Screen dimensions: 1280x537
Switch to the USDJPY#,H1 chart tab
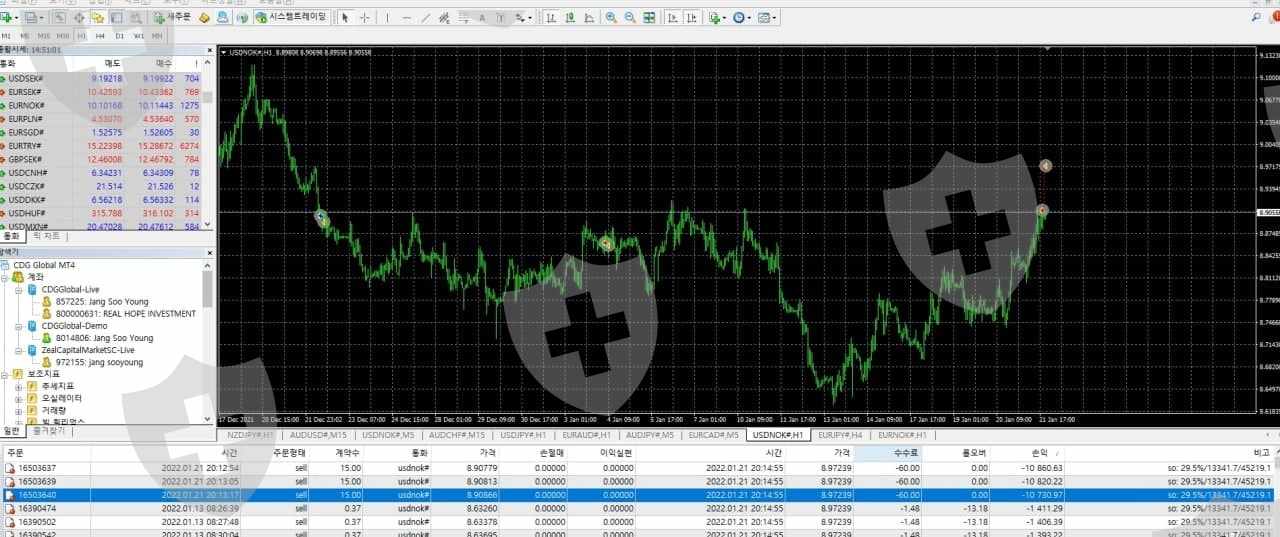click(524, 435)
